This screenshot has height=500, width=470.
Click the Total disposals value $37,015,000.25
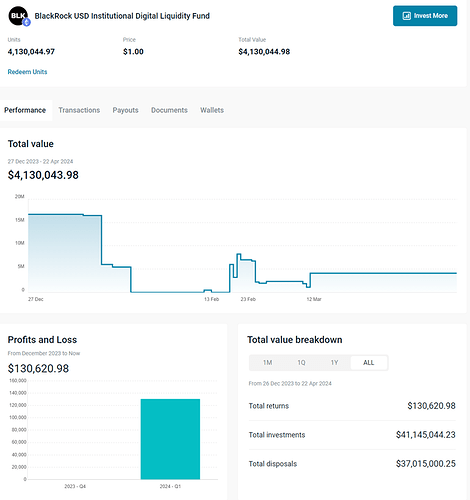coord(426,464)
